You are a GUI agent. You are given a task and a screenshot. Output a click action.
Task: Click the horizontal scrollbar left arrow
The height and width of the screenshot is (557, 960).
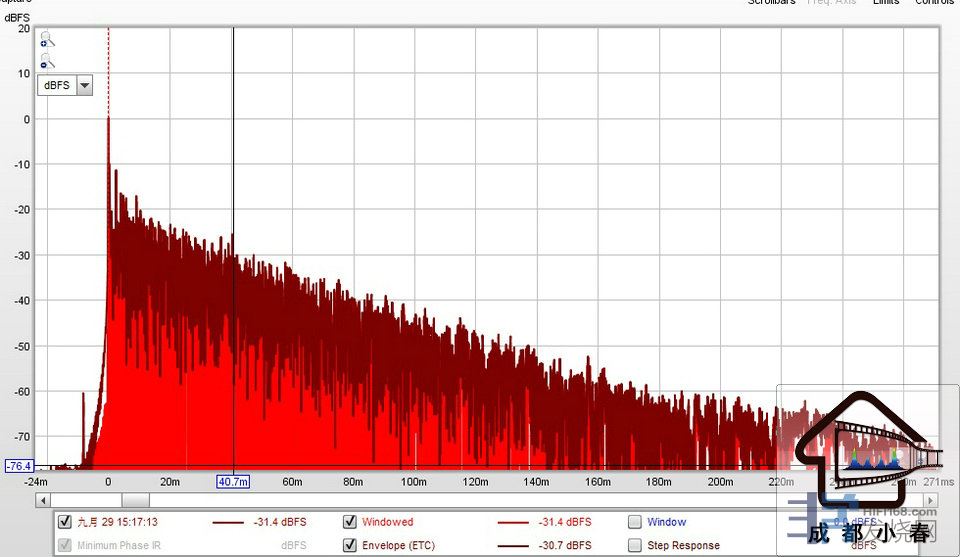[x=41, y=499]
